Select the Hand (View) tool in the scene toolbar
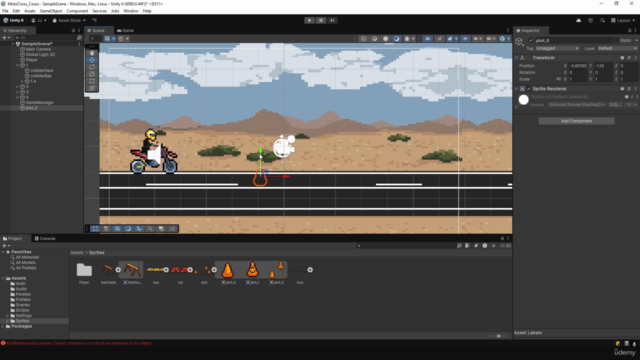 (x=92, y=53)
